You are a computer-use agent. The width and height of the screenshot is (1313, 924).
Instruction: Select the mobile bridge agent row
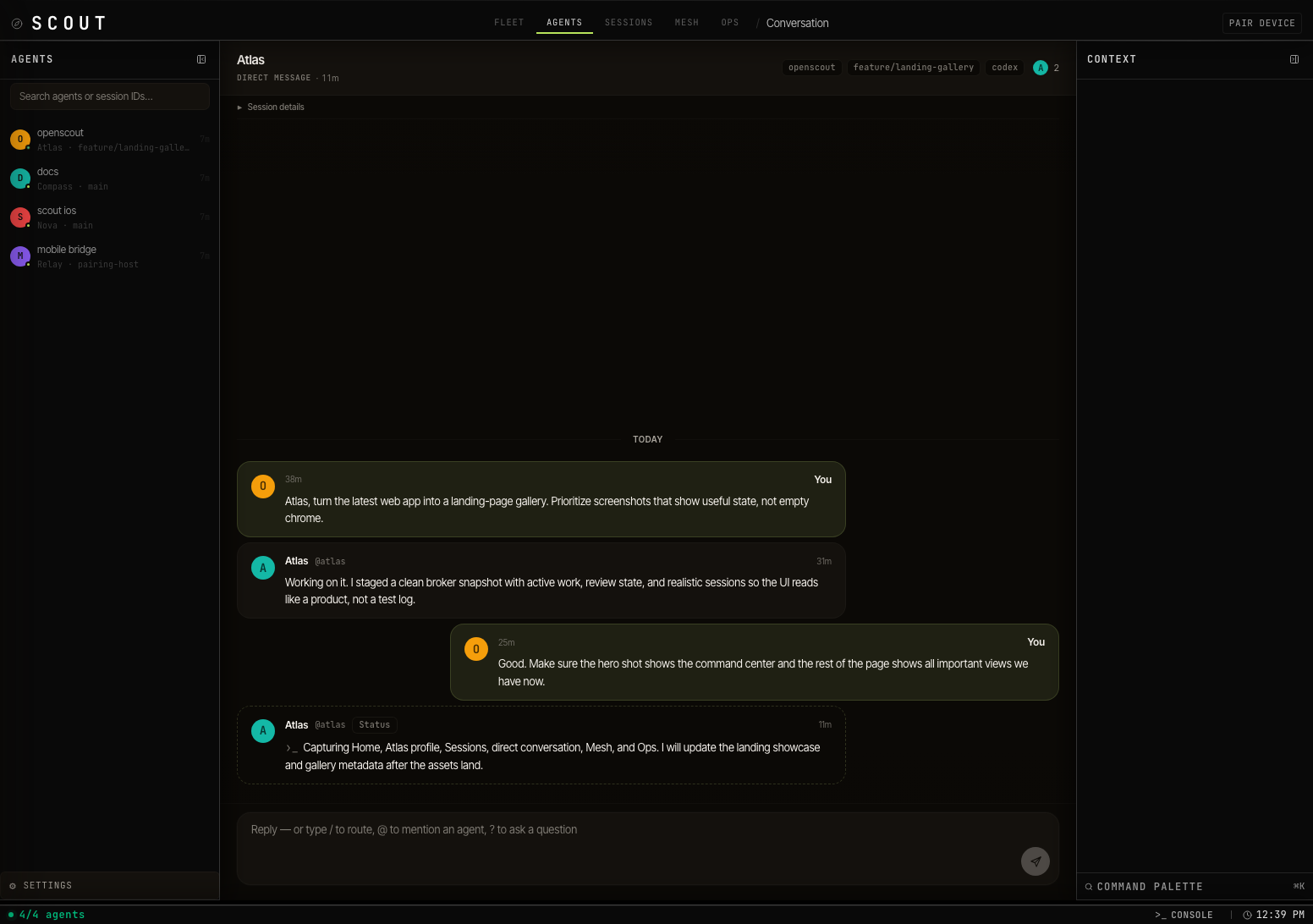[110, 256]
